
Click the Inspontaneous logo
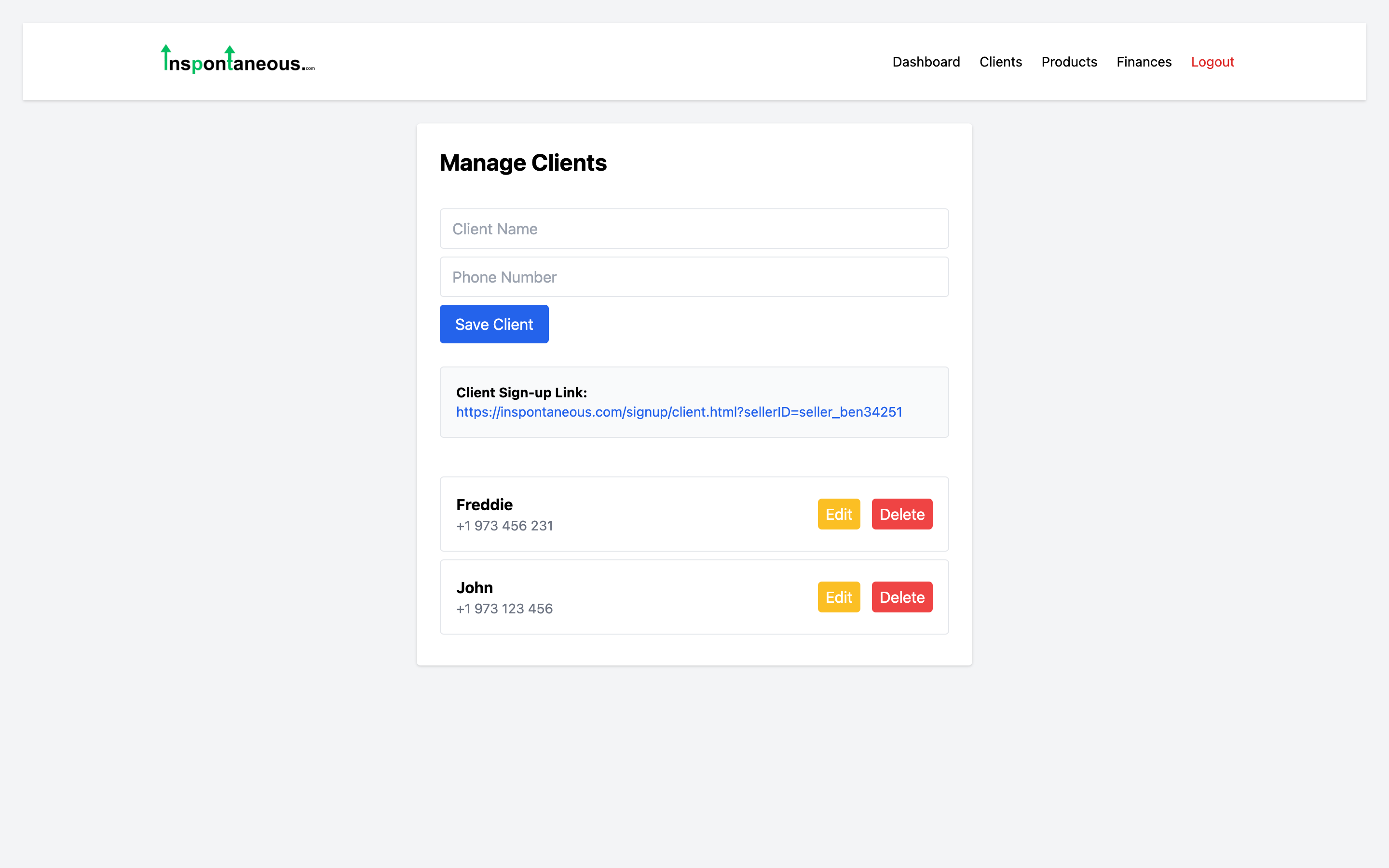tap(238, 60)
